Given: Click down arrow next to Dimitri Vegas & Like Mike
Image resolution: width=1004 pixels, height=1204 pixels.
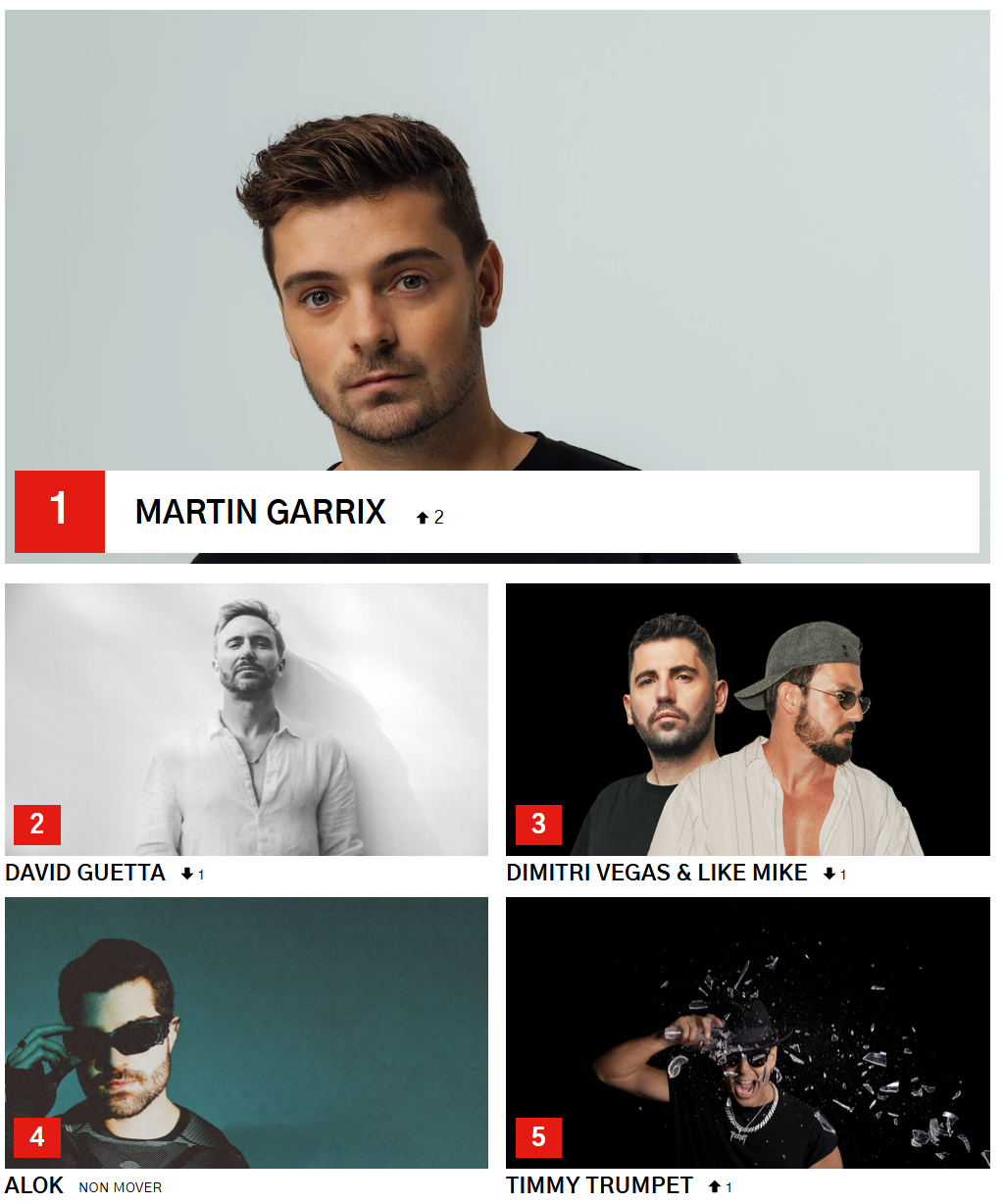Looking at the screenshot, I should 829,874.
